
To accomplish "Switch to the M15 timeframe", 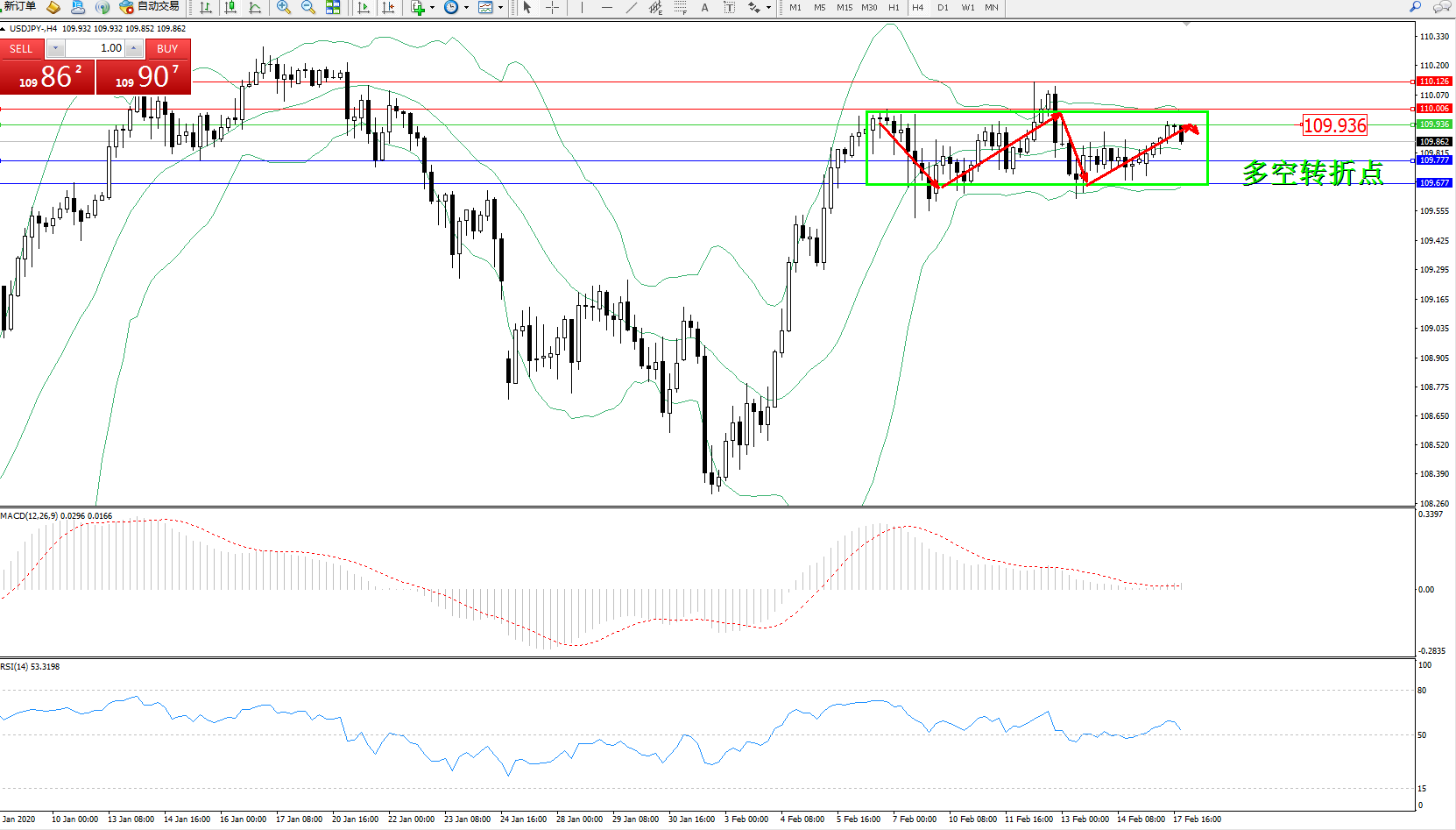I will click(844, 7).
